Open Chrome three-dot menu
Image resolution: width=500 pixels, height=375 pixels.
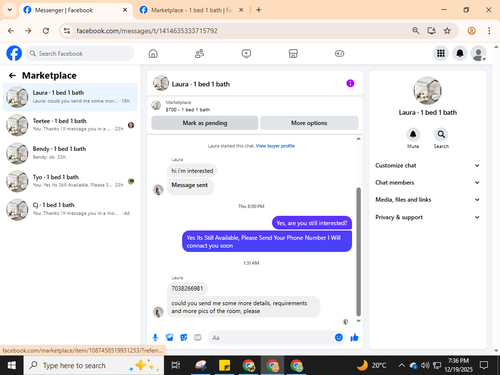tap(489, 31)
